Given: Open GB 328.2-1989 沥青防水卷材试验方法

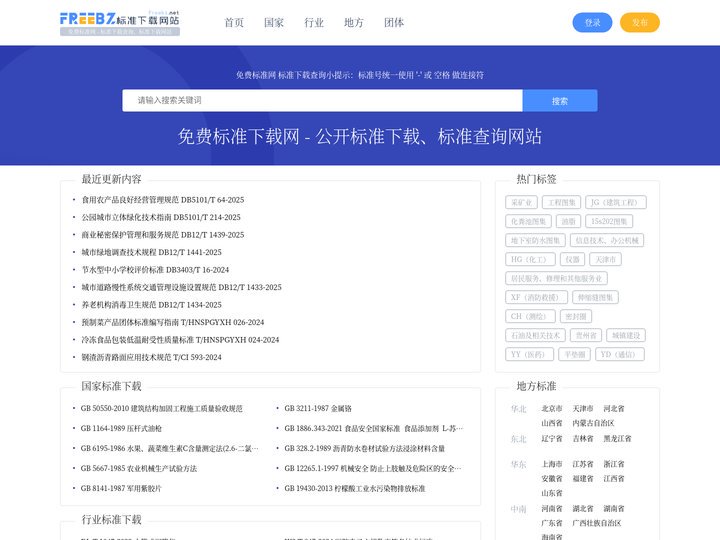Looking at the screenshot, I should tap(365, 448).
